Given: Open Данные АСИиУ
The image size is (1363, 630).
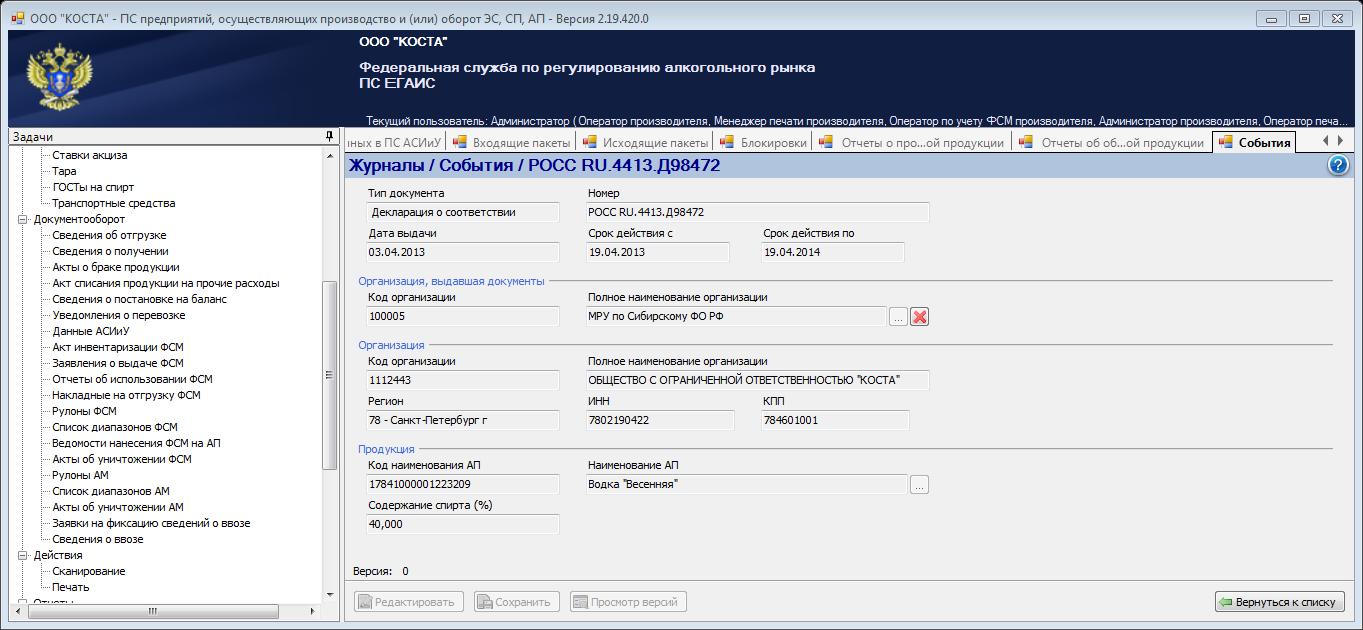Looking at the screenshot, I should 92,331.
